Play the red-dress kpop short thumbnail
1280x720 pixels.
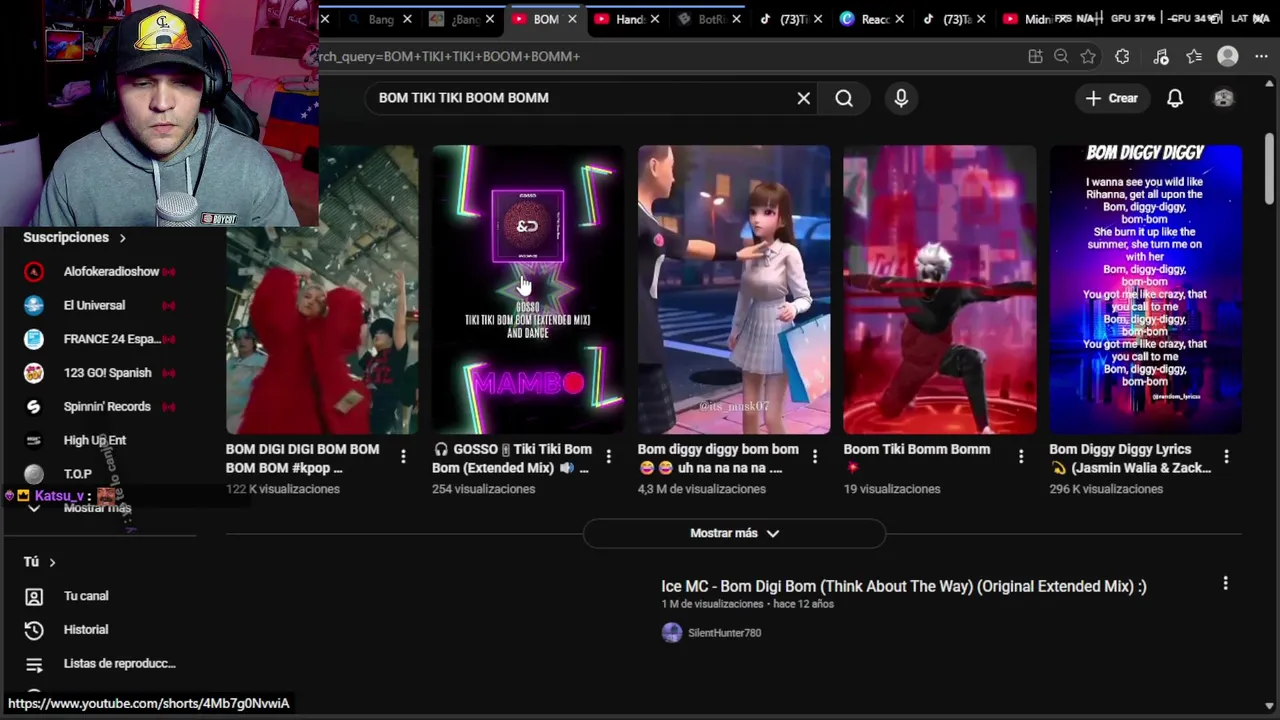(322, 290)
